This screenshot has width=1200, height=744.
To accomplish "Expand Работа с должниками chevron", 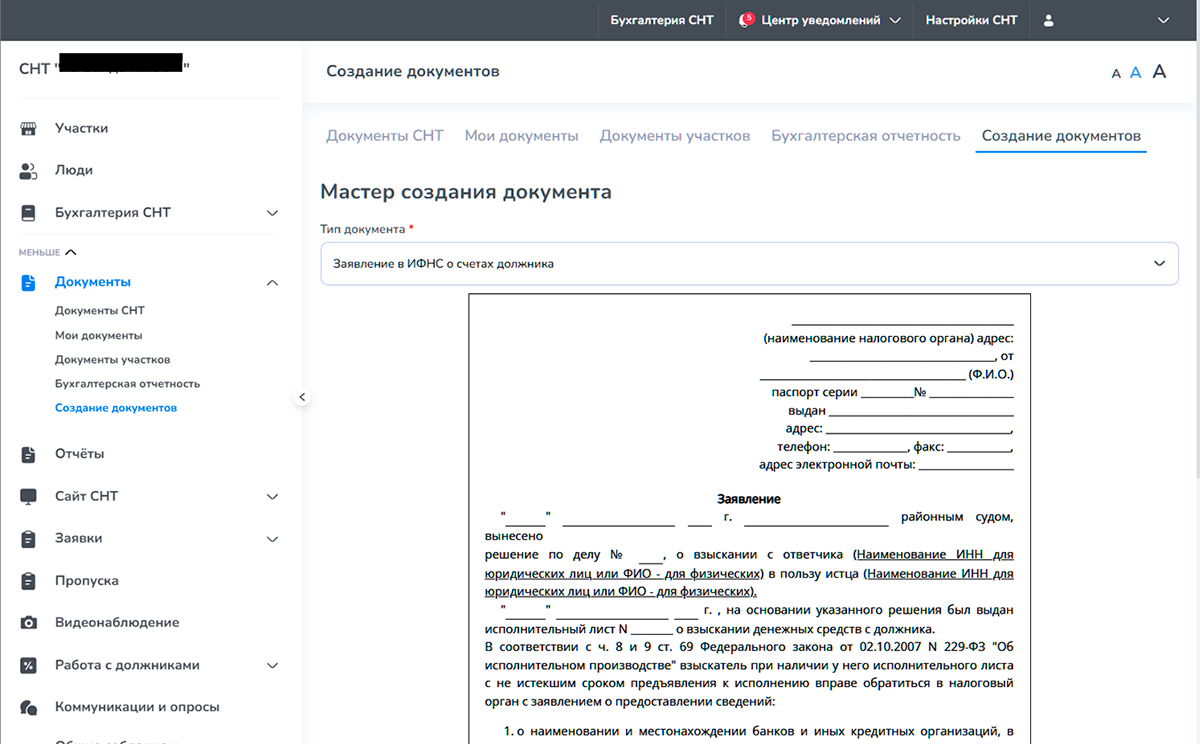I will click(x=272, y=665).
